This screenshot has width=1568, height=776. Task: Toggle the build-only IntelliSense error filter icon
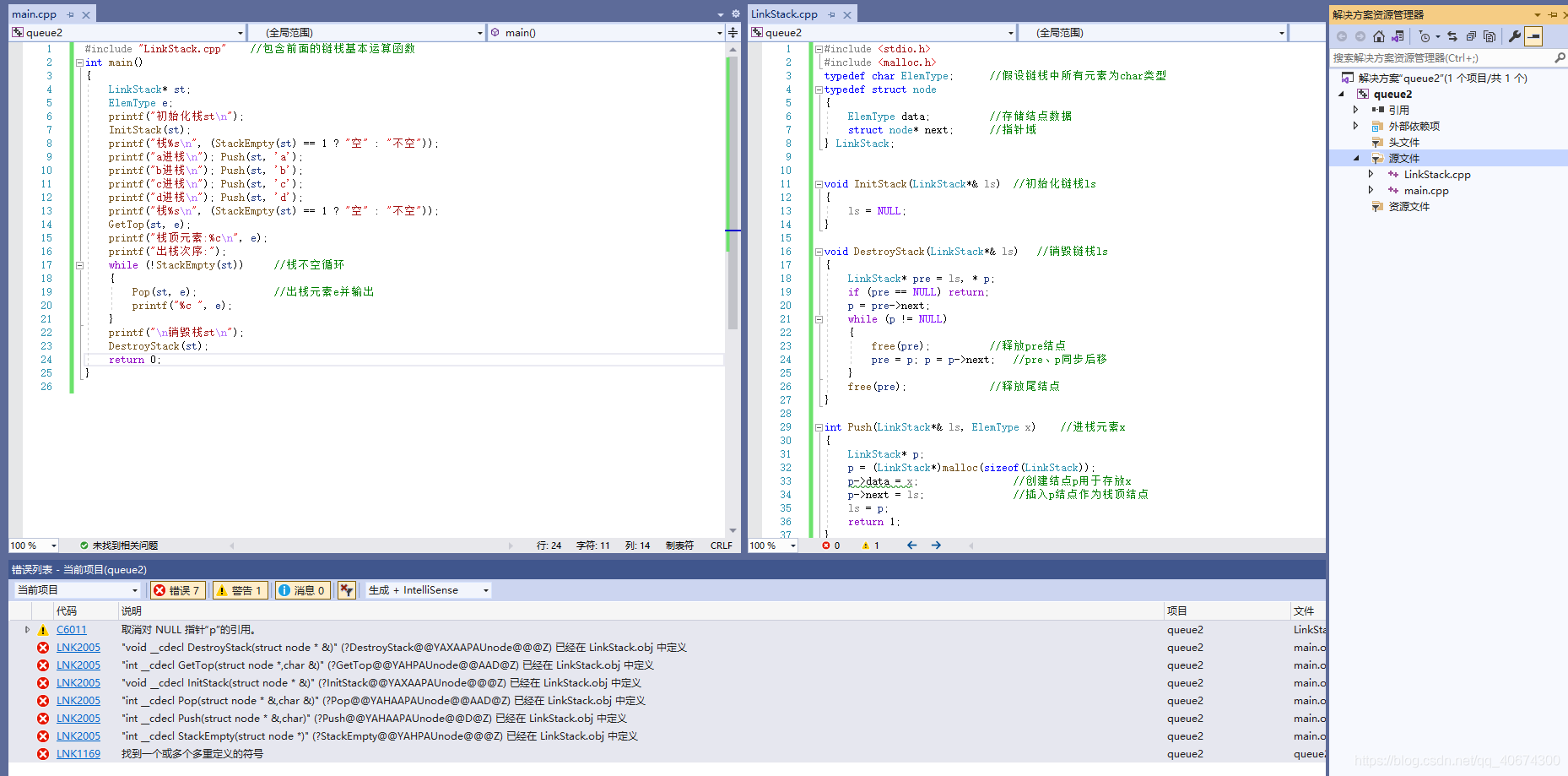[x=346, y=590]
